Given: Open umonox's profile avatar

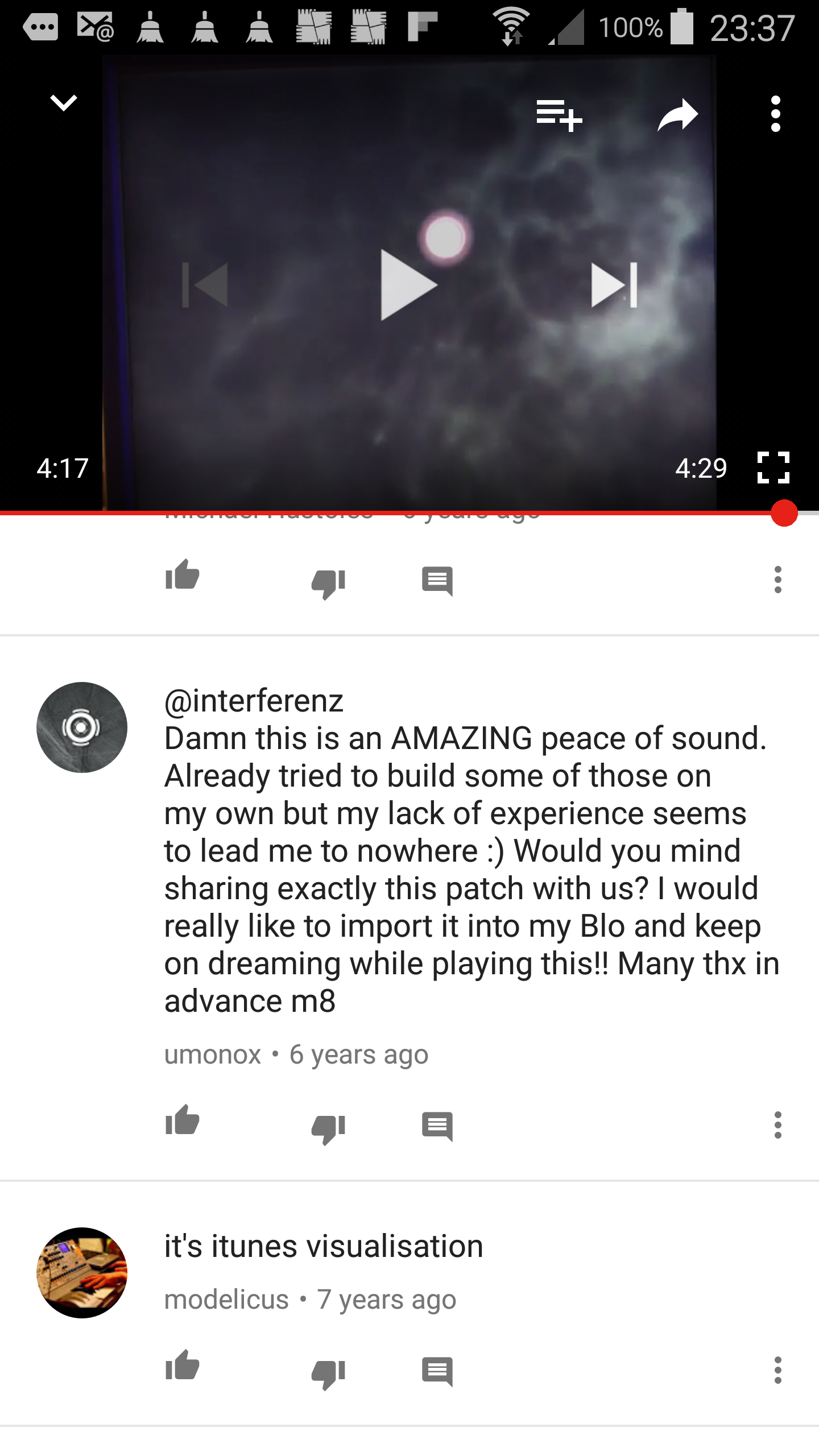Looking at the screenshot, I should pos(82,727).
